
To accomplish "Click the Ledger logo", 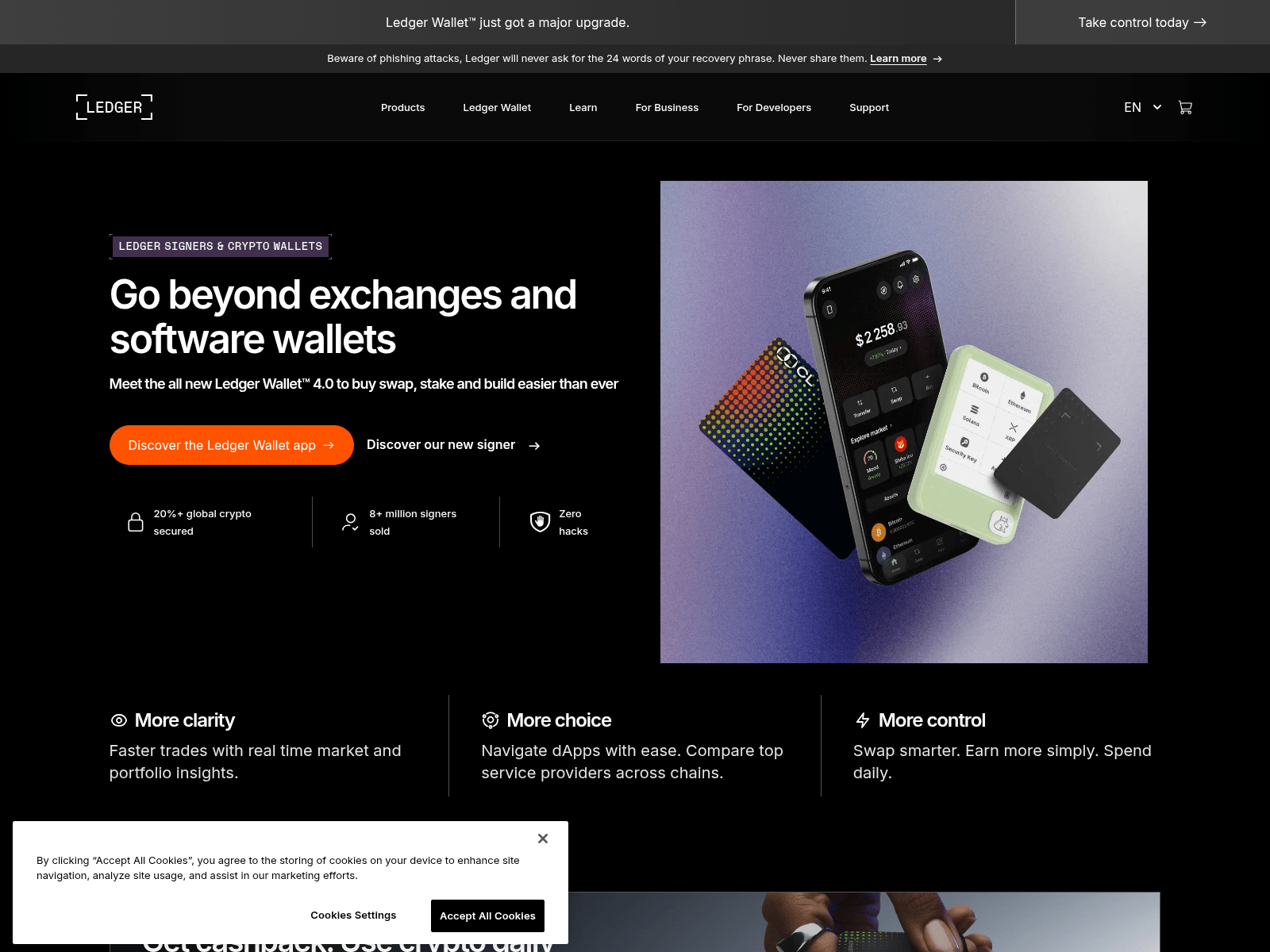I will tap(114, 107).
